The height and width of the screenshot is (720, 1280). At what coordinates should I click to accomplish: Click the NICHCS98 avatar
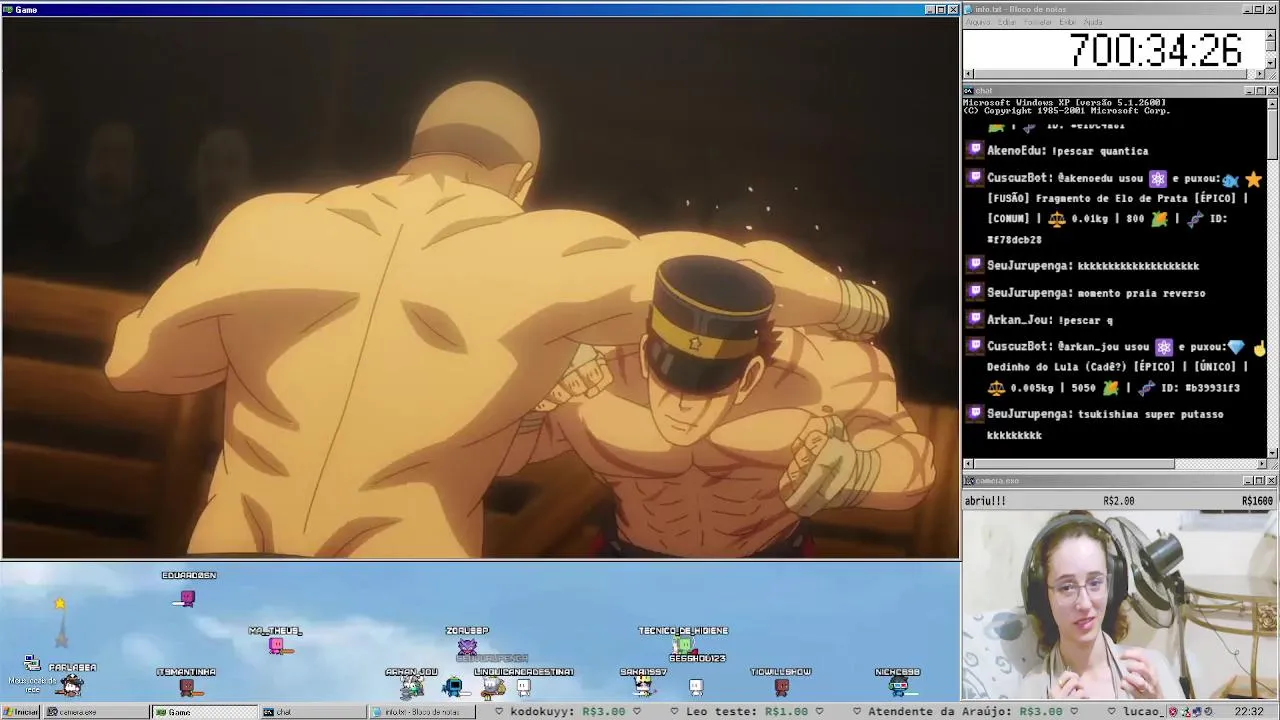click(898, 686)
